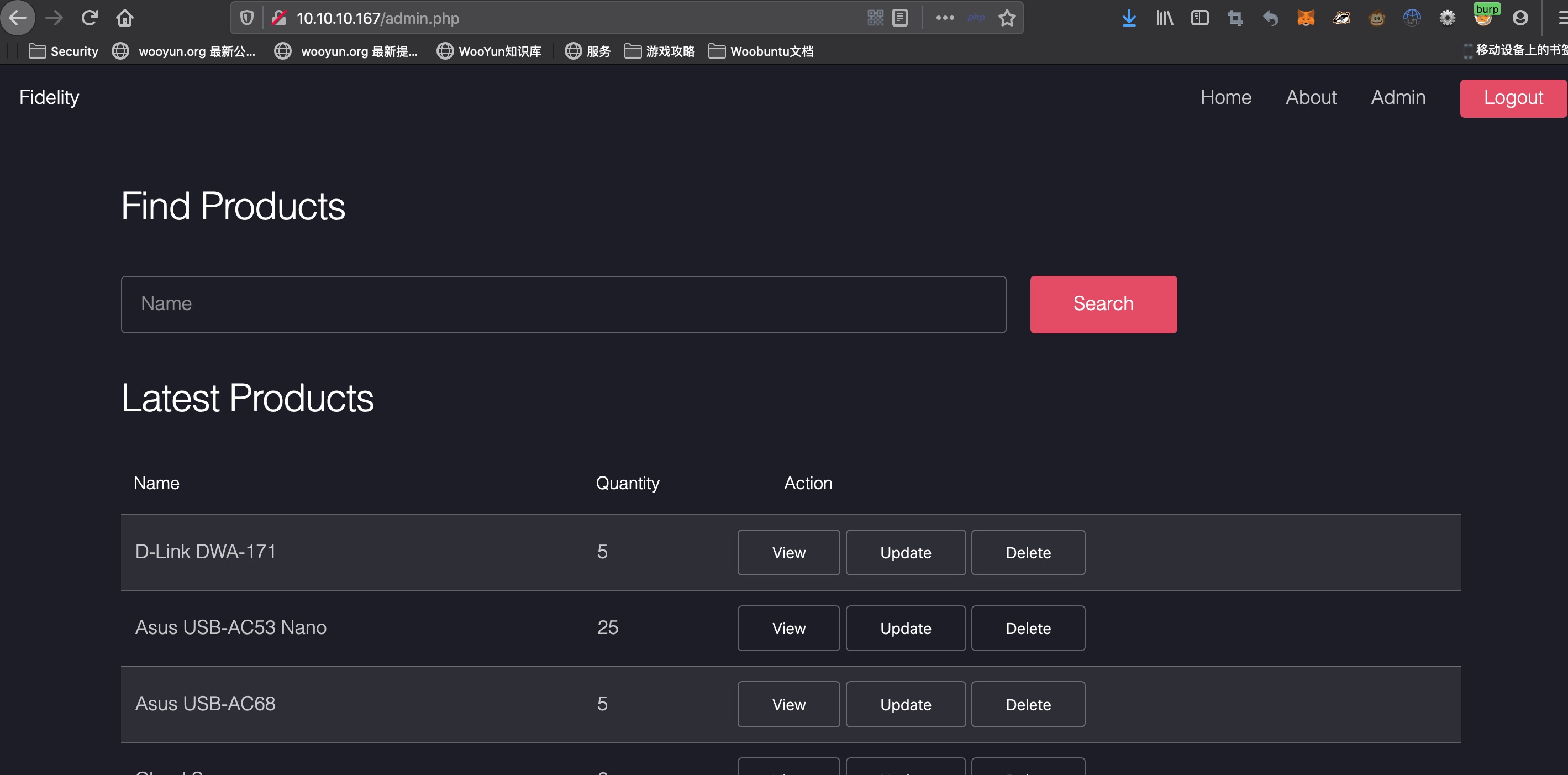Delete the Asus USB-AC53 Nano product
This screenshot has height=775, width=1568.
click(x=1028, y=629)
